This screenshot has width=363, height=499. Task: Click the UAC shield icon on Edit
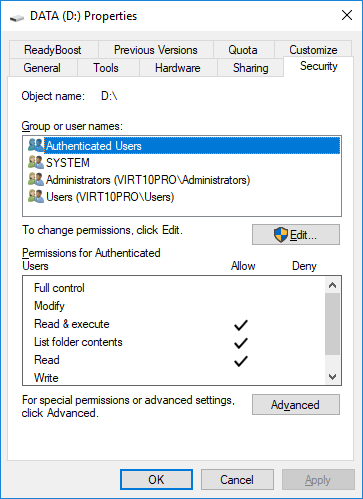click(x=281, y=235)
